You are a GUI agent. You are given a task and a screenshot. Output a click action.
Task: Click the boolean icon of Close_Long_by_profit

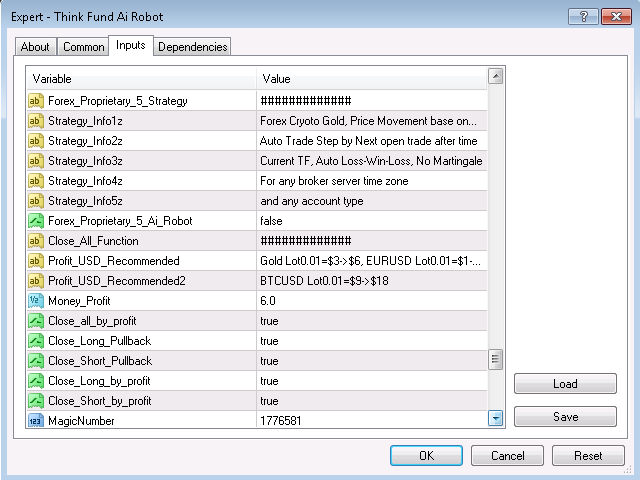pyautogui.click(x=36, y=381)
